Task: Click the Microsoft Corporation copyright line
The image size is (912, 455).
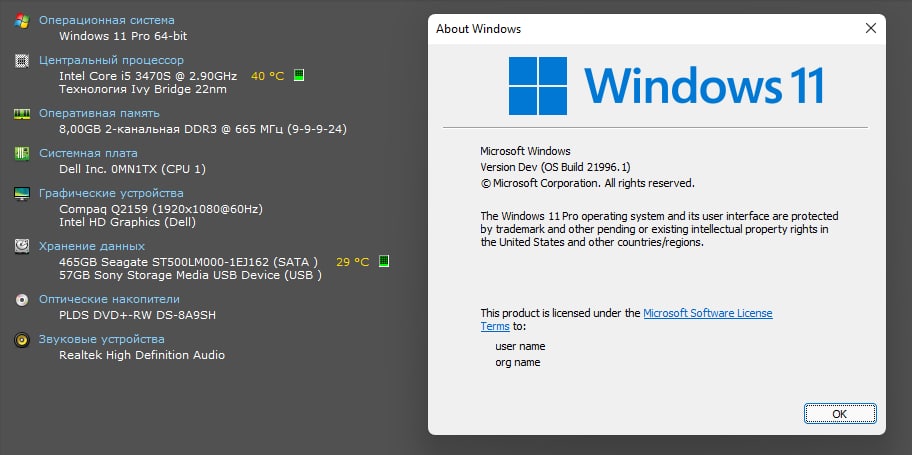Action: (587, 183)
